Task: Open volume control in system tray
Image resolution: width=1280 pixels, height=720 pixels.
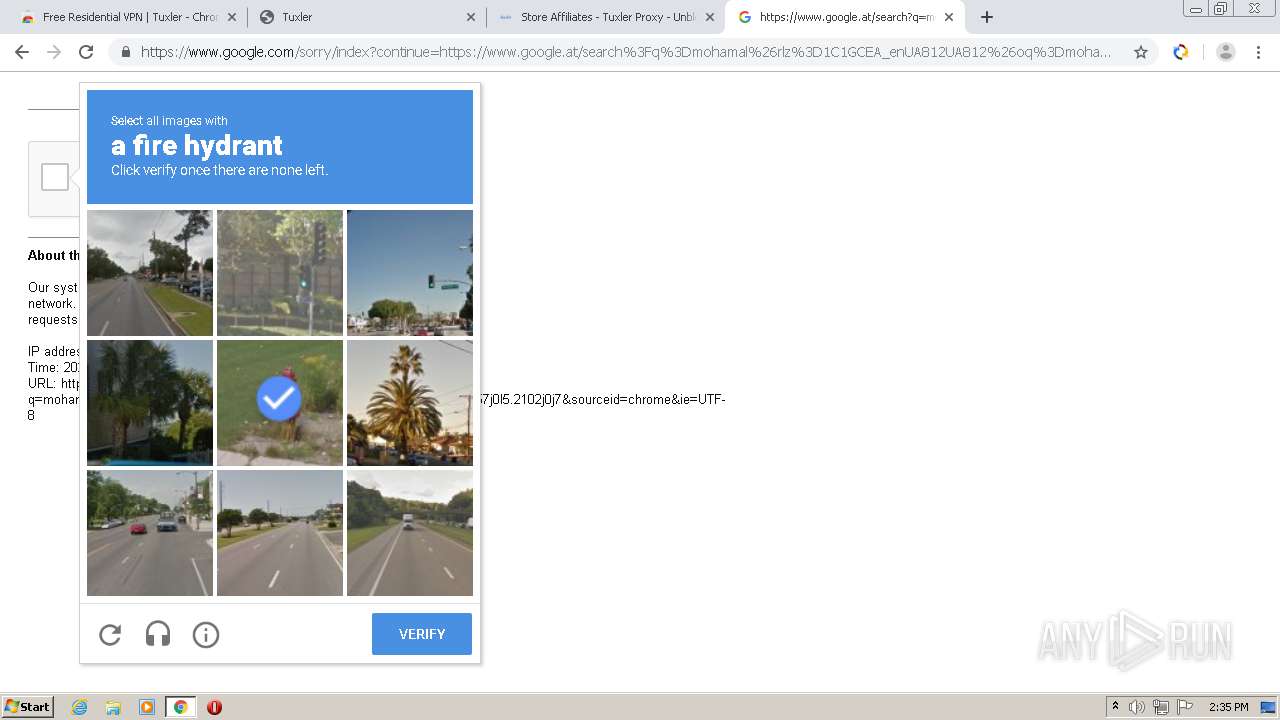Action: 1137,707
